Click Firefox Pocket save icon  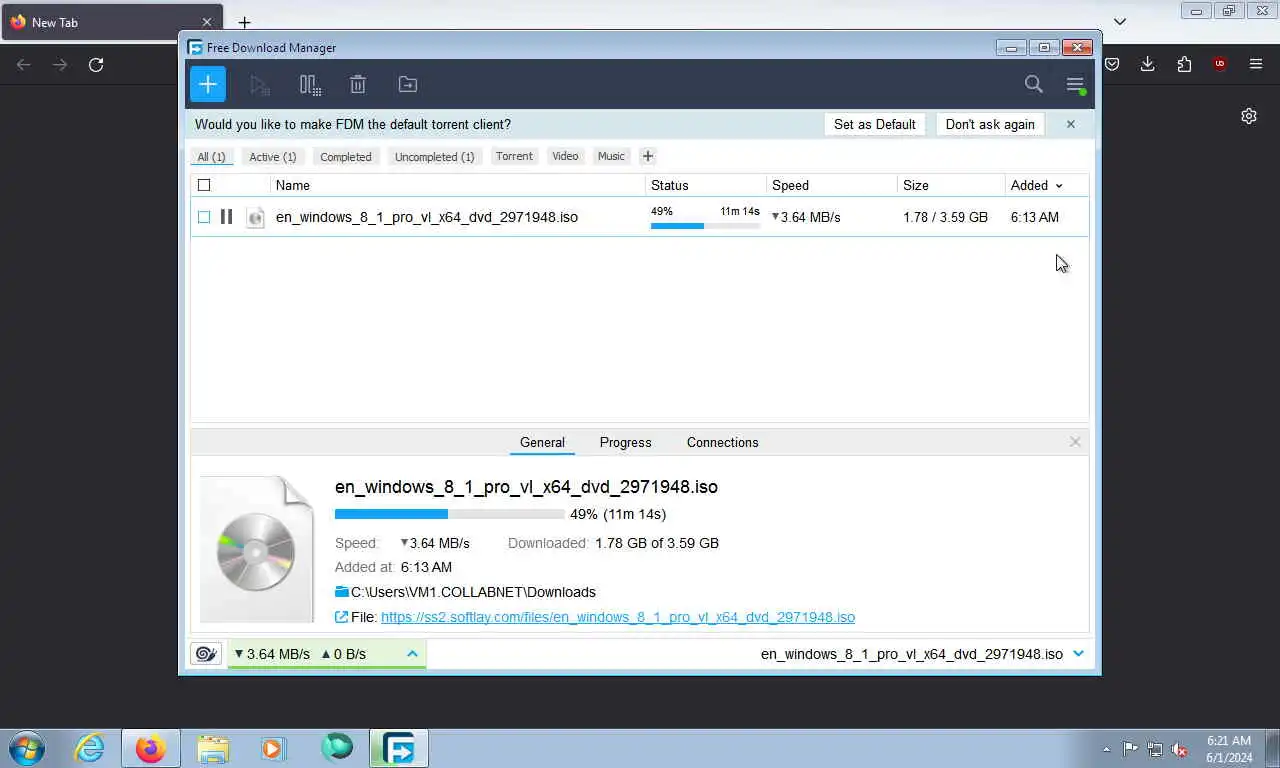1111,64
